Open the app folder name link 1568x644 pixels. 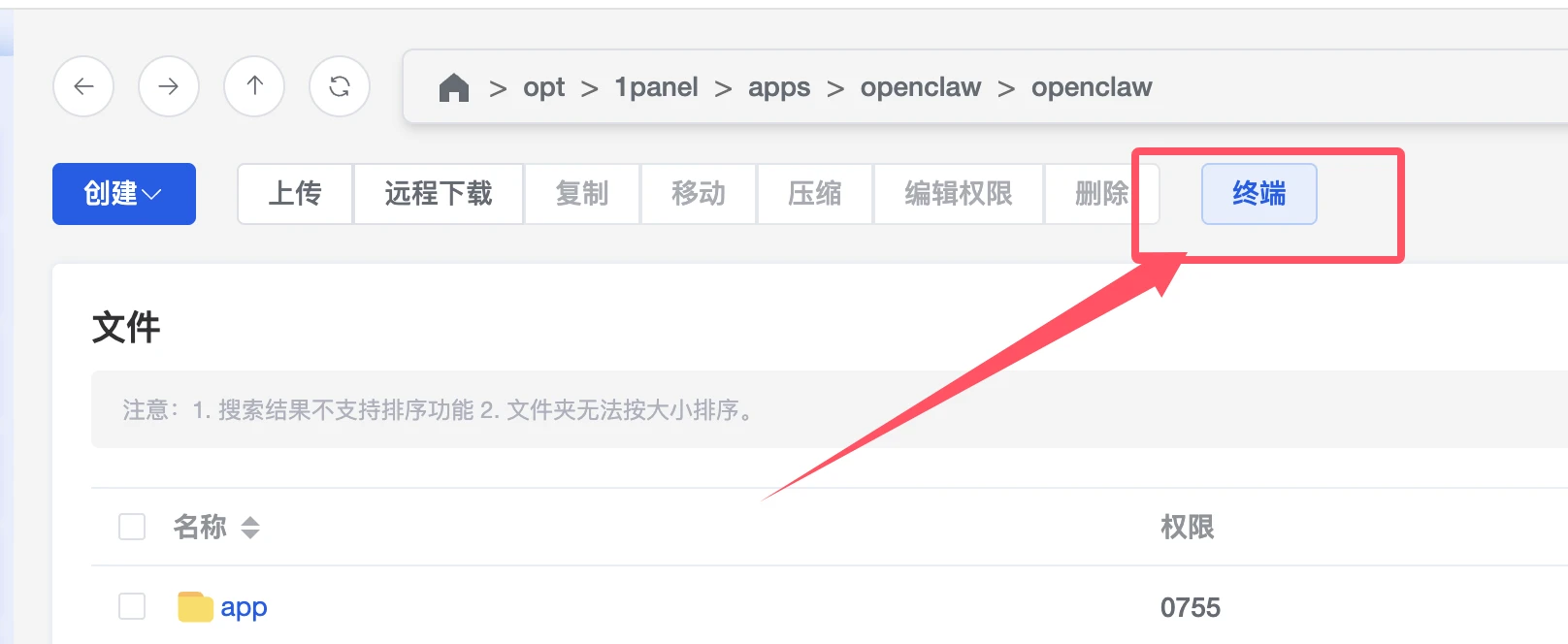click(244, 608)
